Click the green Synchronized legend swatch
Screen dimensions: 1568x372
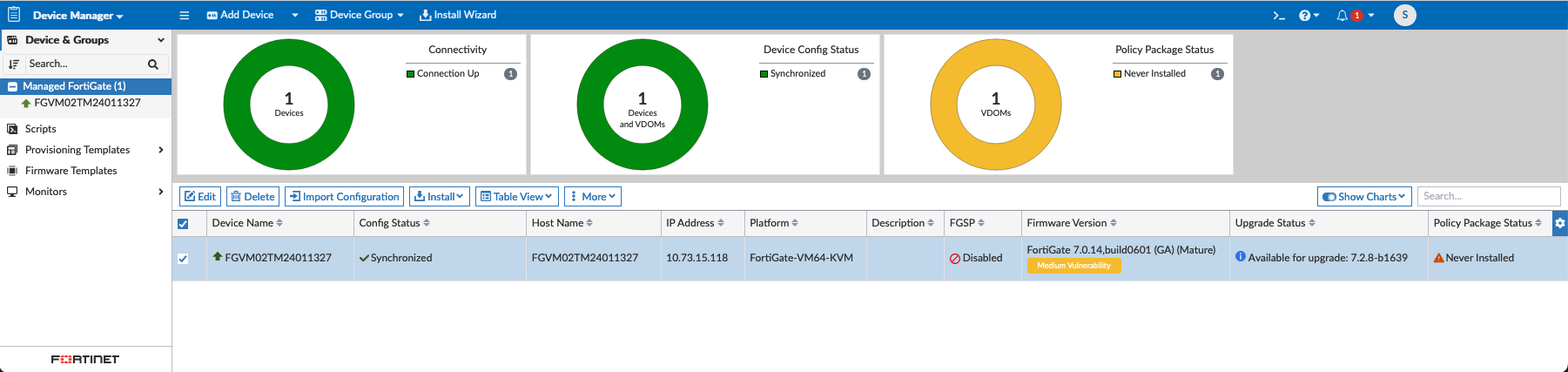764,74
